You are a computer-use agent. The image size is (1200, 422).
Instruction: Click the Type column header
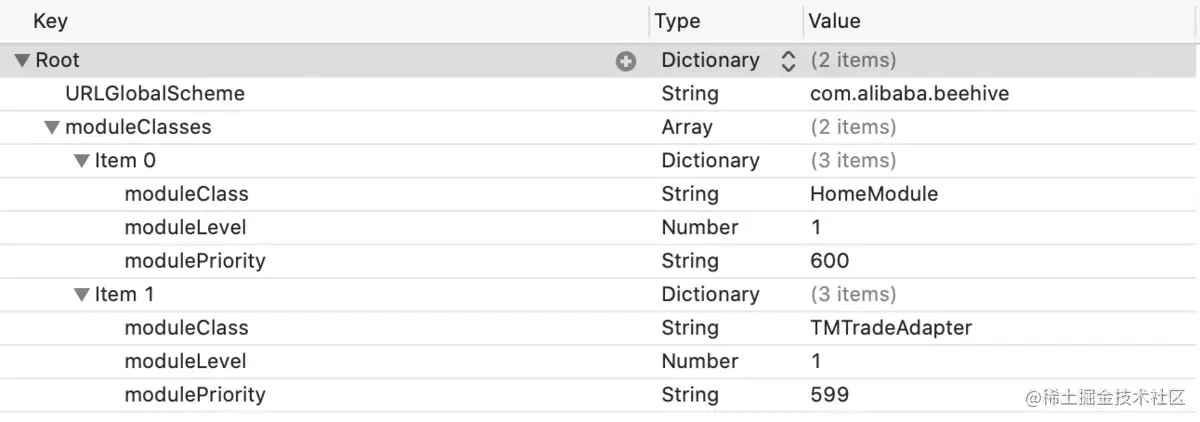click(x=677, y=20)
